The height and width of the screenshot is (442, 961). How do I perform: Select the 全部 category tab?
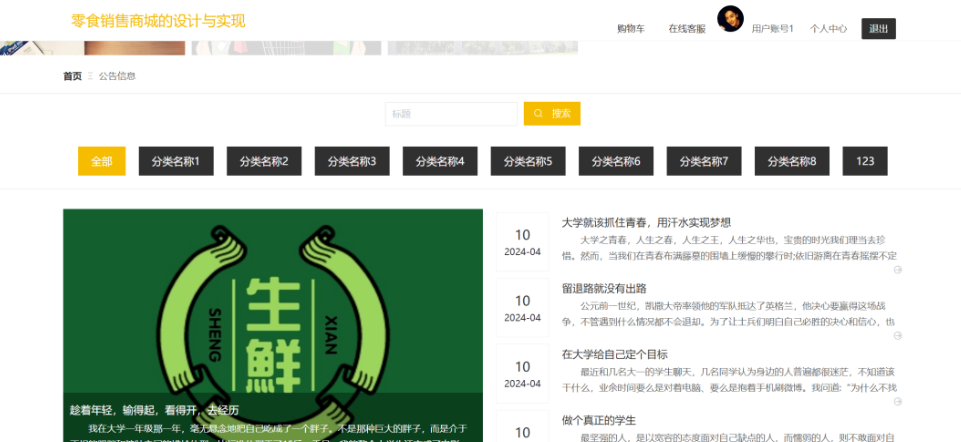[102, 161]
